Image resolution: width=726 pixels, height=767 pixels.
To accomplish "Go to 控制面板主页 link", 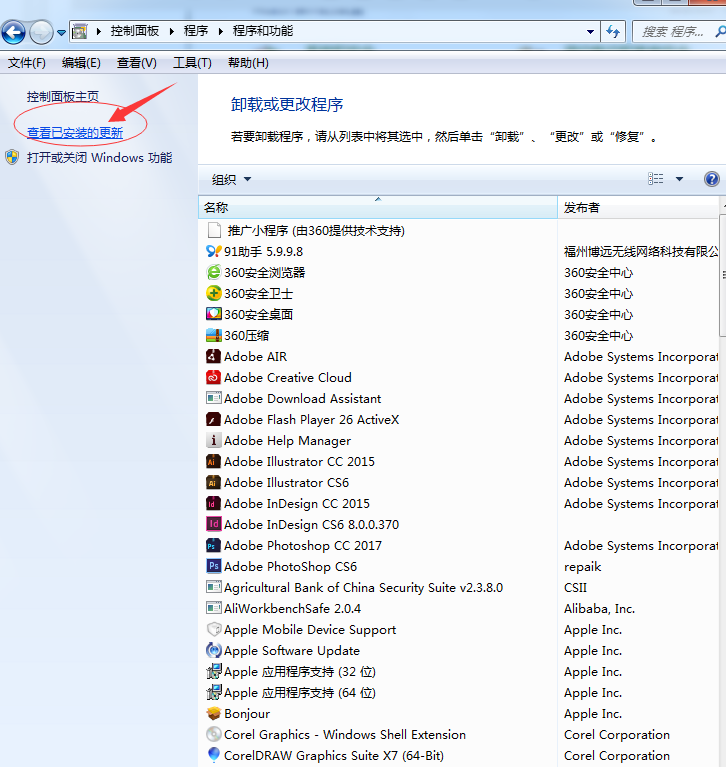I will [63, 97].
